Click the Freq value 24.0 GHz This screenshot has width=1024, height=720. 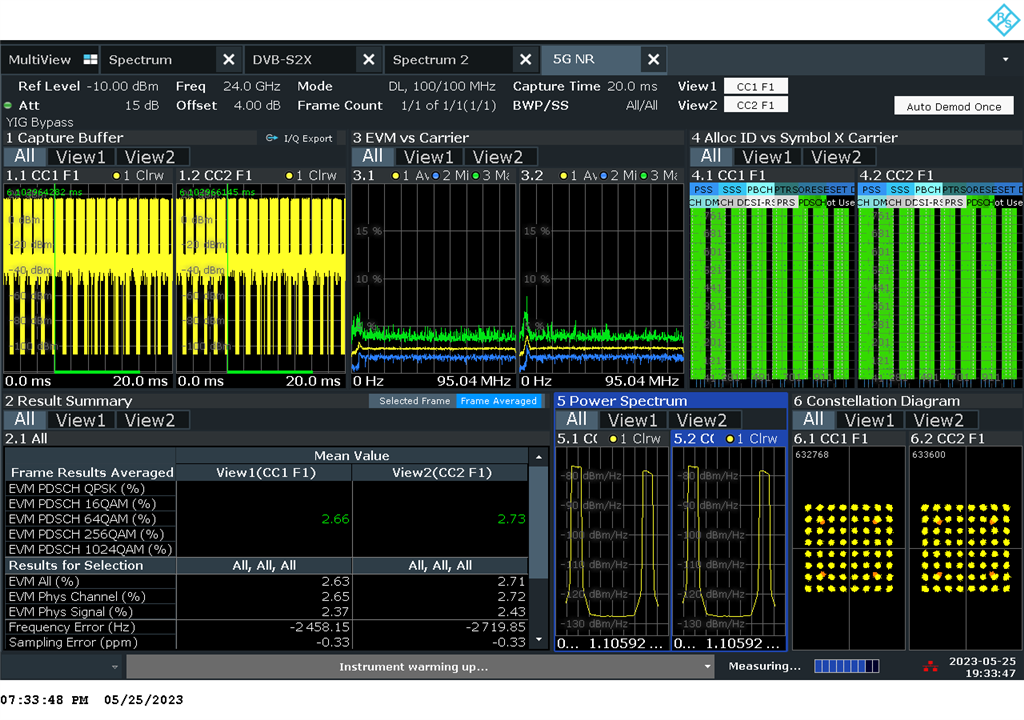251,86
